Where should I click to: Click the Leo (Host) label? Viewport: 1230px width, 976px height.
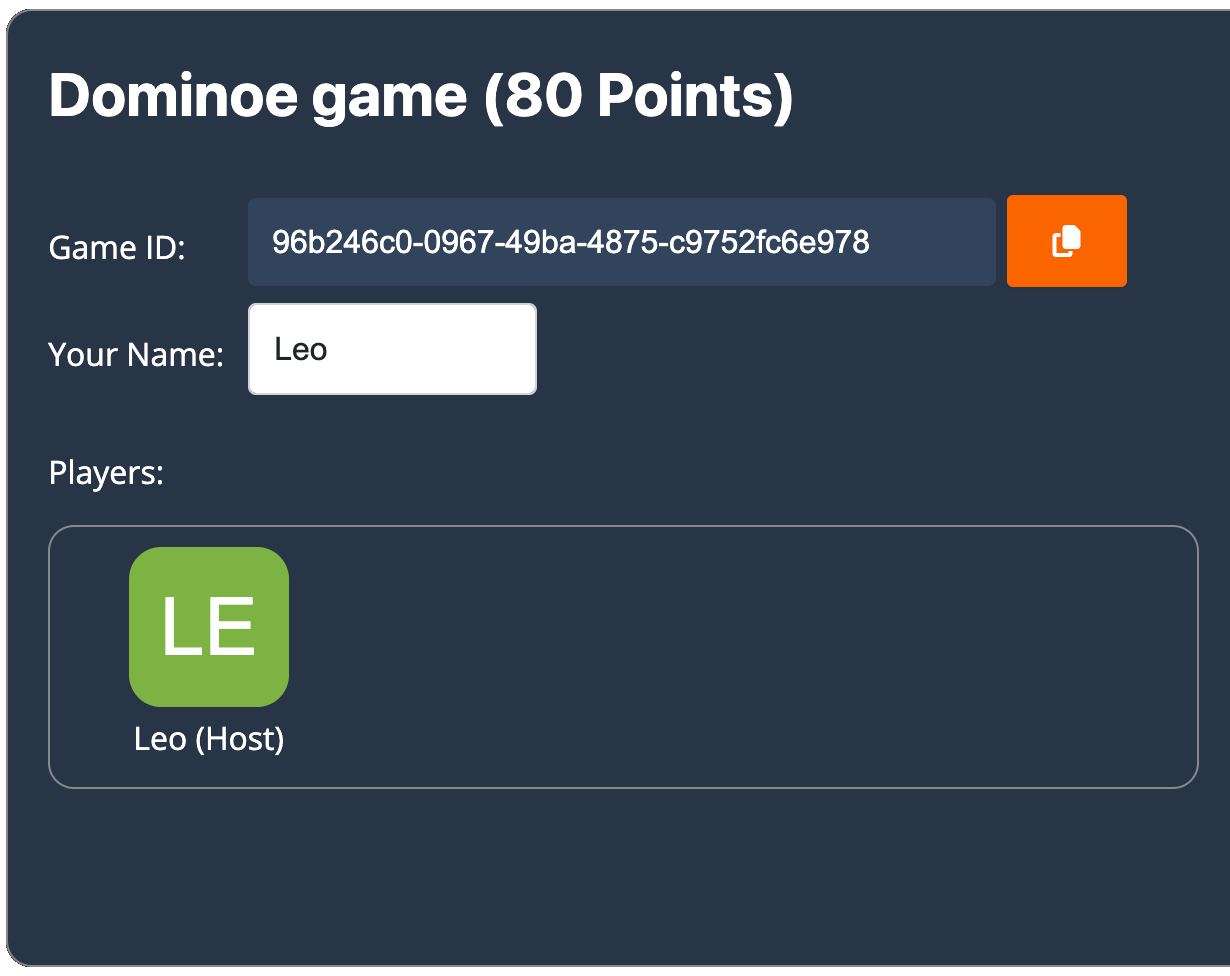[209, 739]
